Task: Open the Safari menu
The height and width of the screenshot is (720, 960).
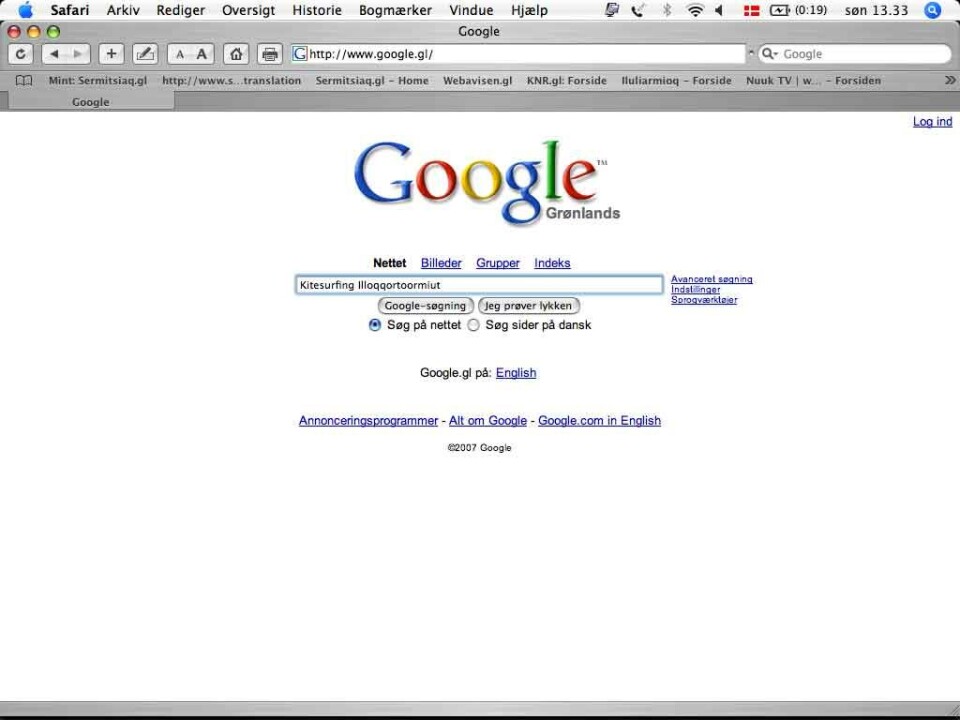Action: tap(70, 10)
